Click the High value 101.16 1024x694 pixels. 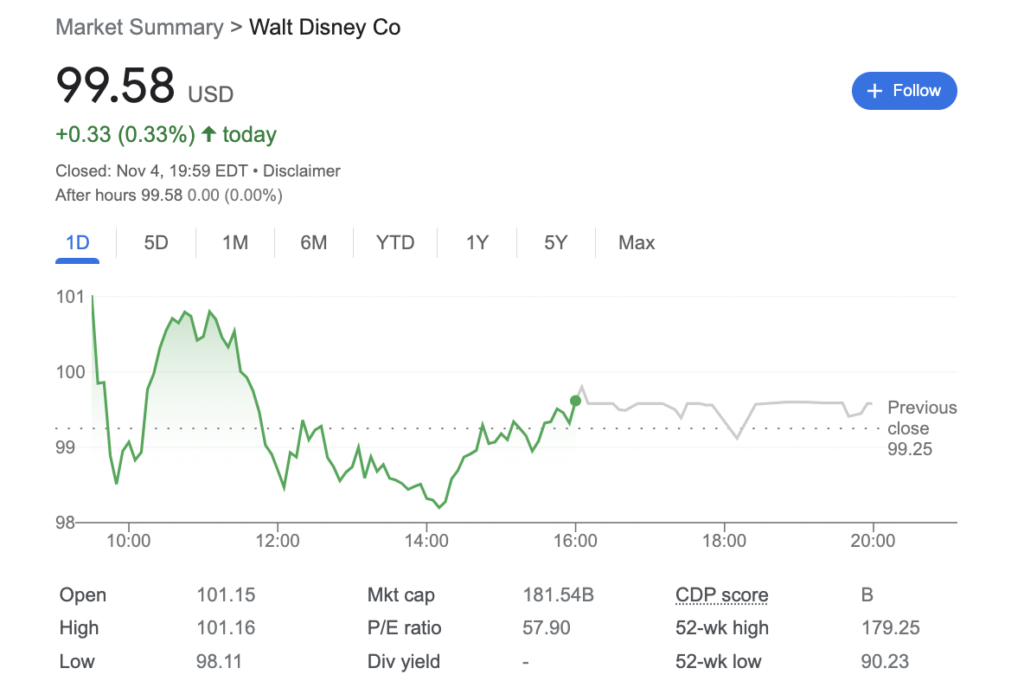coord(226,628)
